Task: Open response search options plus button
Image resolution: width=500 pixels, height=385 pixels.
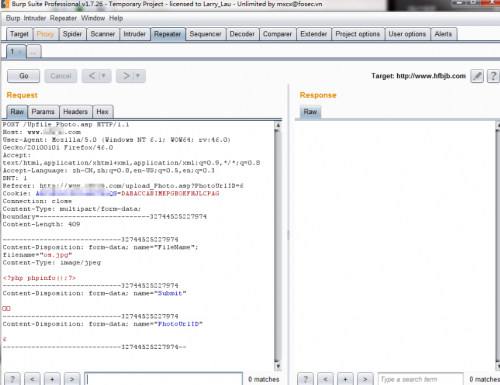Action: pos(345,379)
